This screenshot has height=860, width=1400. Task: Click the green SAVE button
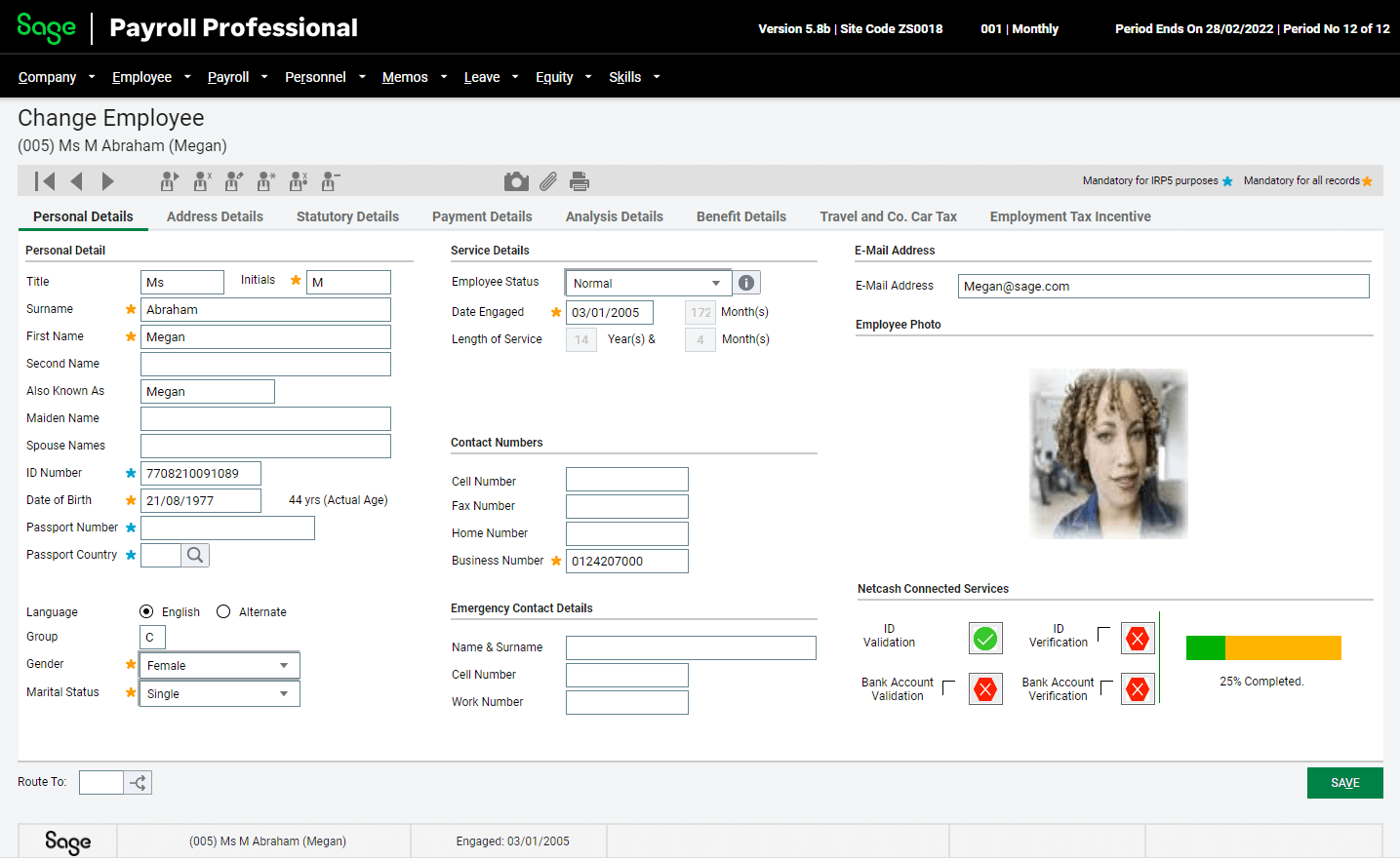pos(1344,783)
